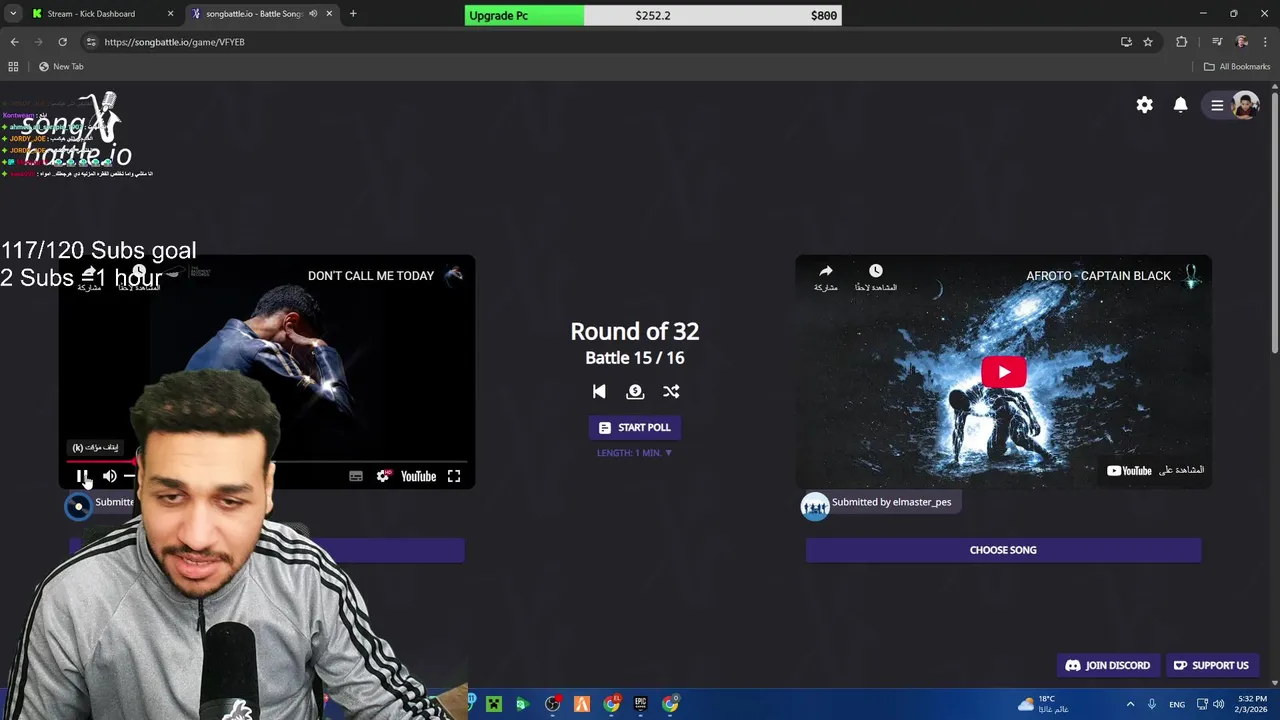Open the left video on YouTube
The width and height of the screenshot is (1280, 720).
(x=418, y=476)
